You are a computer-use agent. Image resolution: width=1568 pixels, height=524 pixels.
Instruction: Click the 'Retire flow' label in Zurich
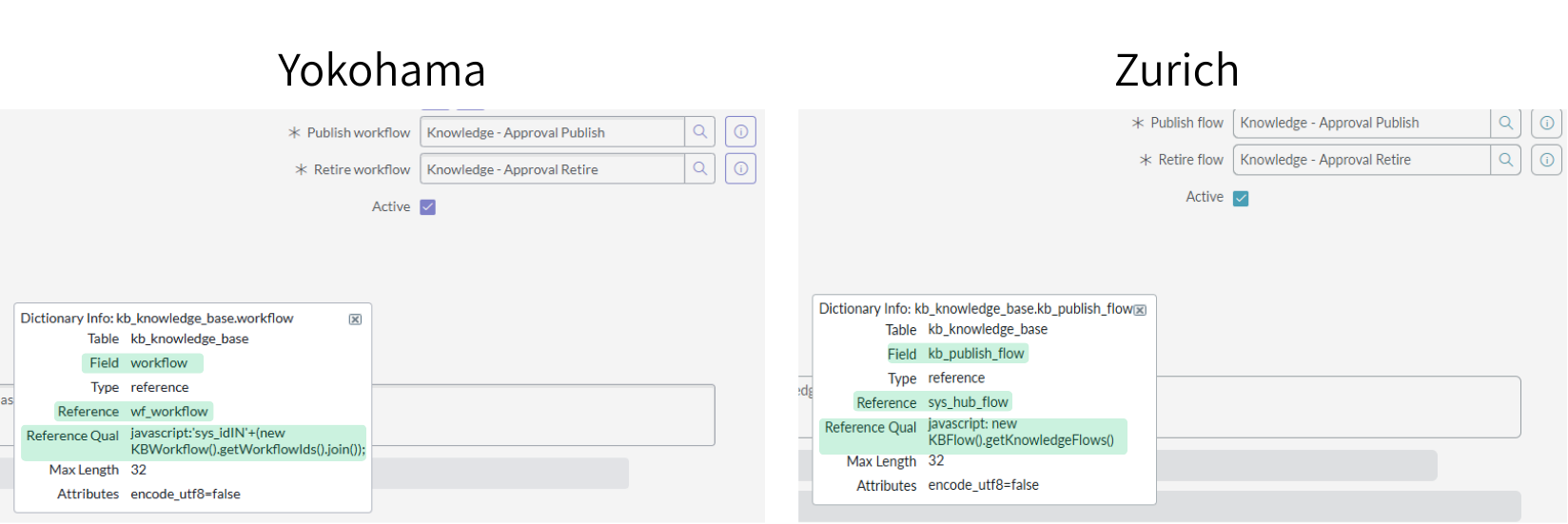click(1190, 160)
